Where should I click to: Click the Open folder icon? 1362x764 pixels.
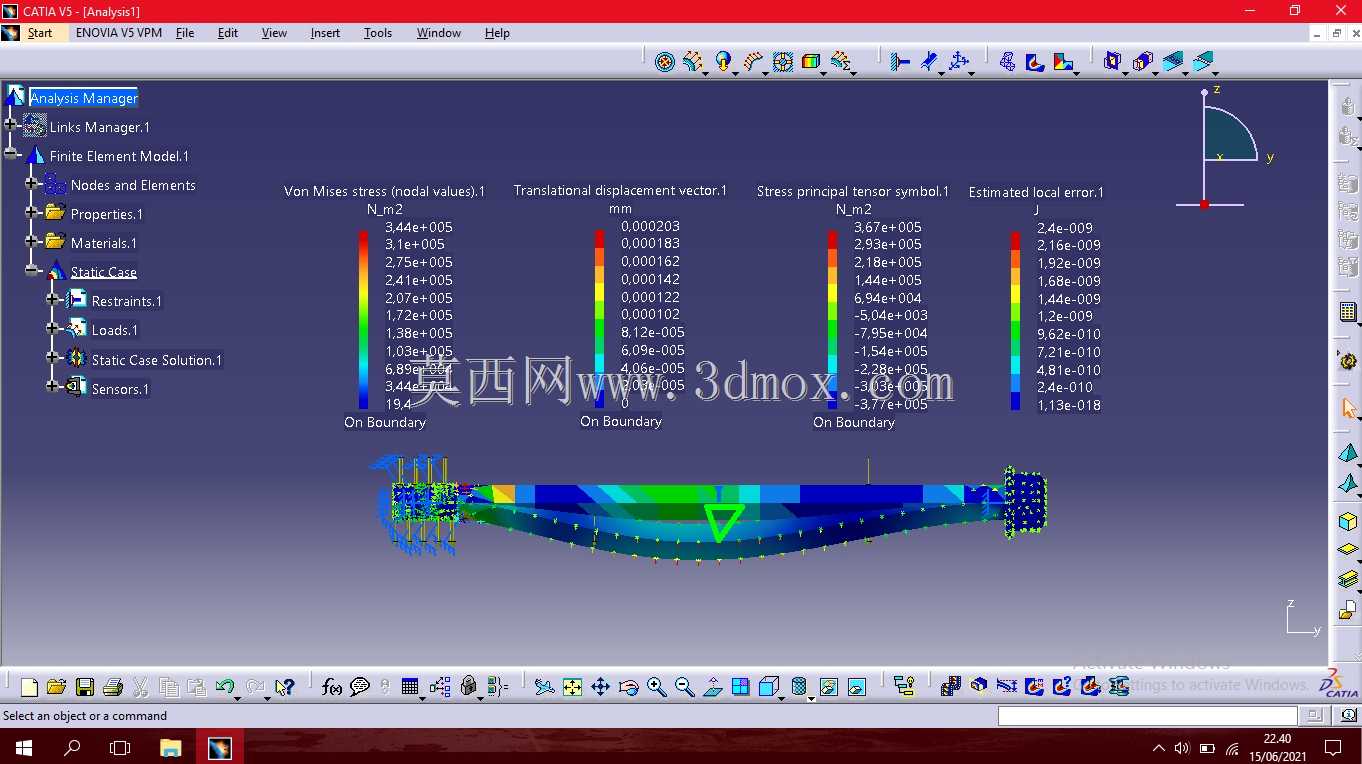pyautogui.click(x=56, y=687)
